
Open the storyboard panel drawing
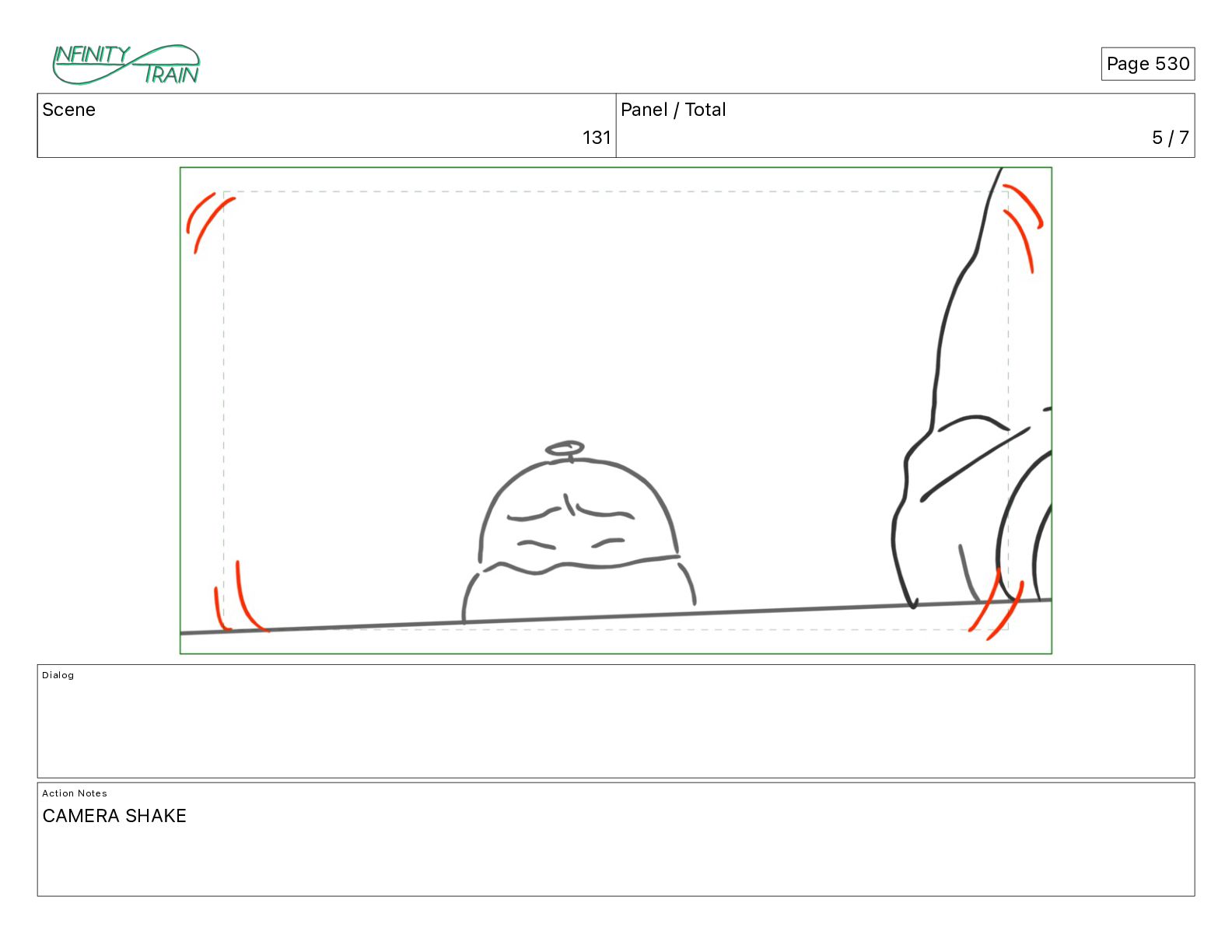[616, 411]
